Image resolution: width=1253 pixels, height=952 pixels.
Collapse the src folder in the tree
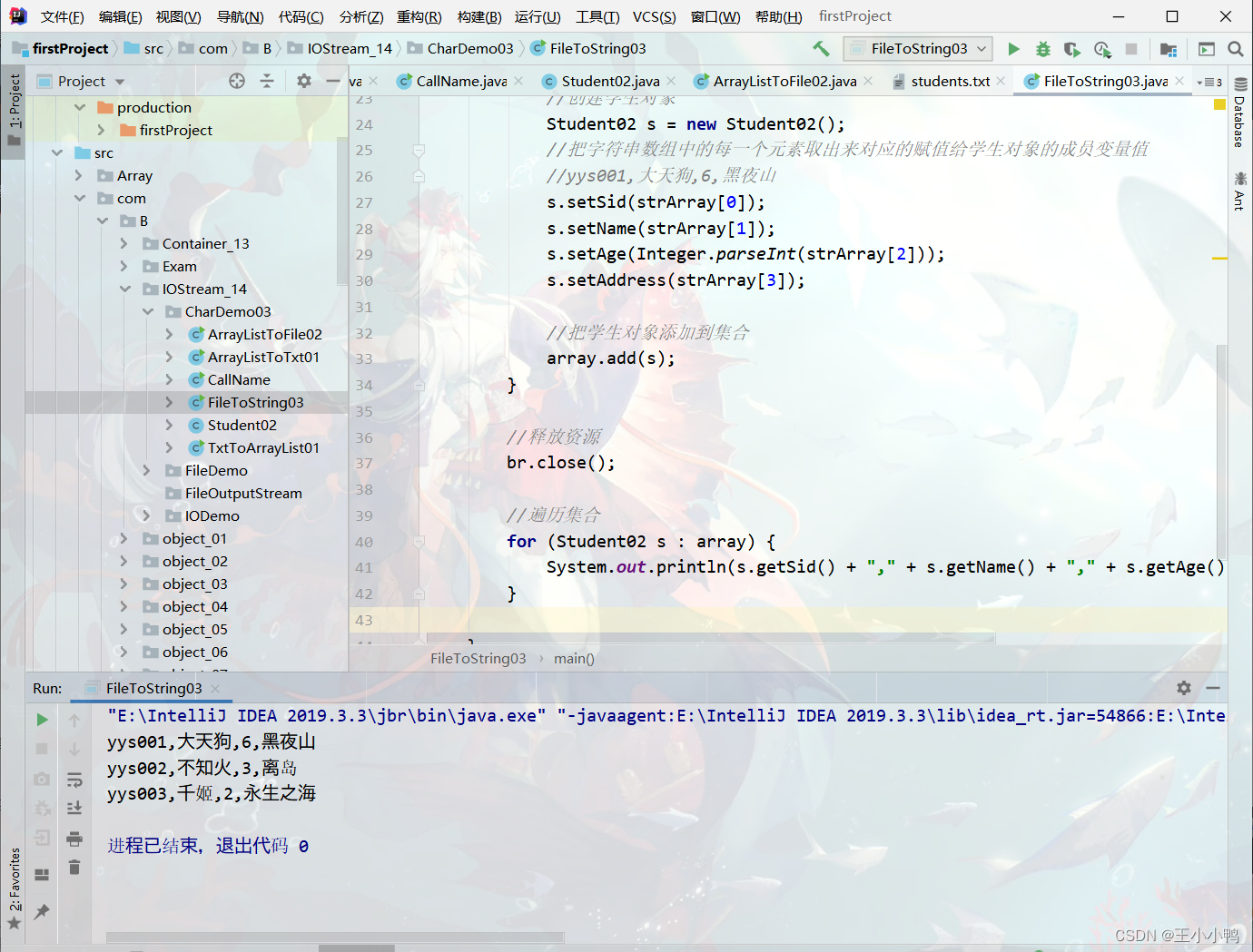point(57,152)
